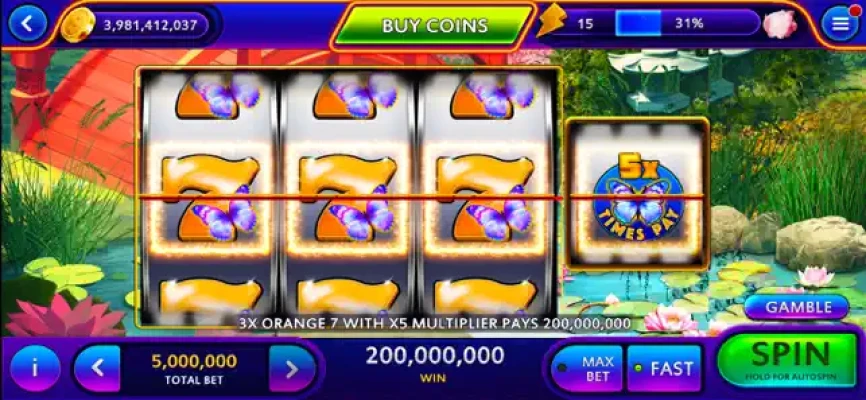Tap the 3,981,412,037 coin balance
866x400 pixels.
pos(150,25)
